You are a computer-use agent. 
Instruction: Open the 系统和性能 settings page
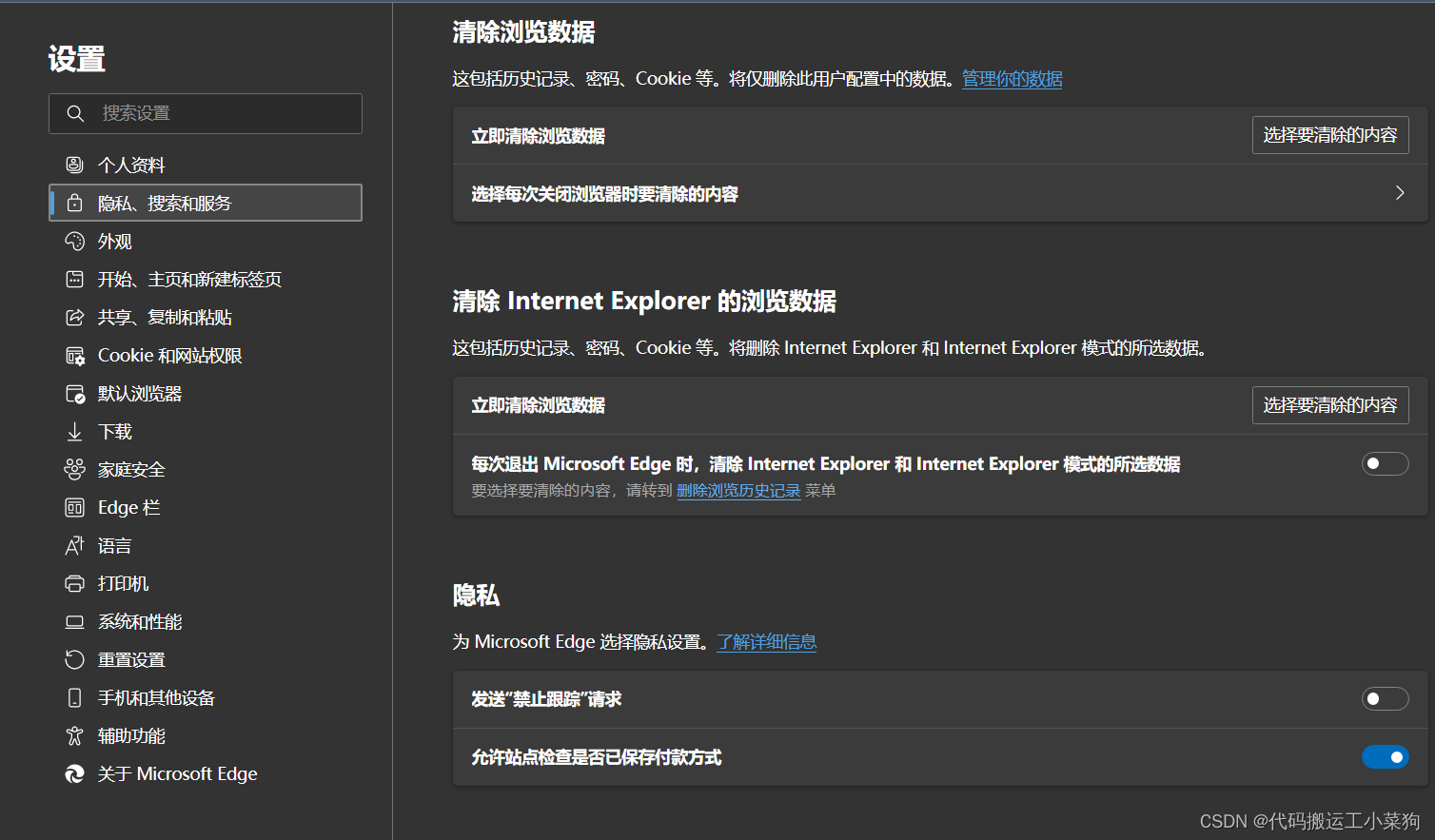[x=206, y=621]
